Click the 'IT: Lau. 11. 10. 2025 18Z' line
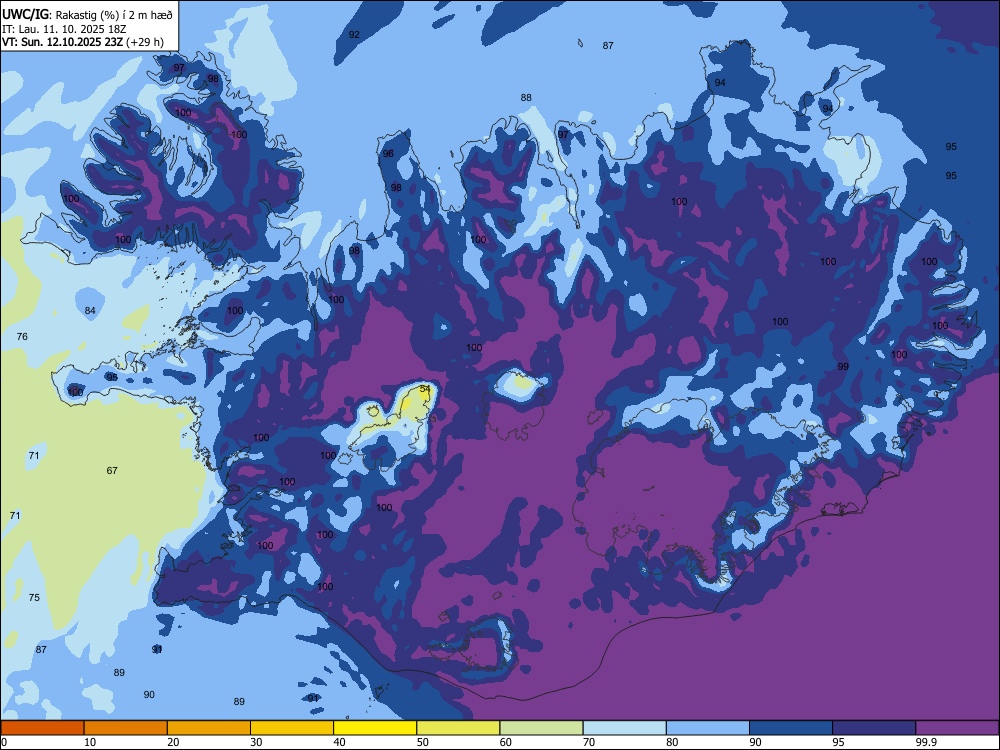Image resolution: width=1000 pixels, height=750 pixels. pos(62,29)
